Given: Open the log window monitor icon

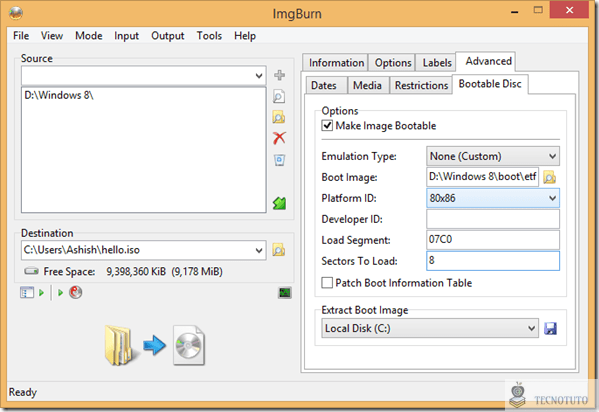Looking at the screenshot, I should [285, 293].
